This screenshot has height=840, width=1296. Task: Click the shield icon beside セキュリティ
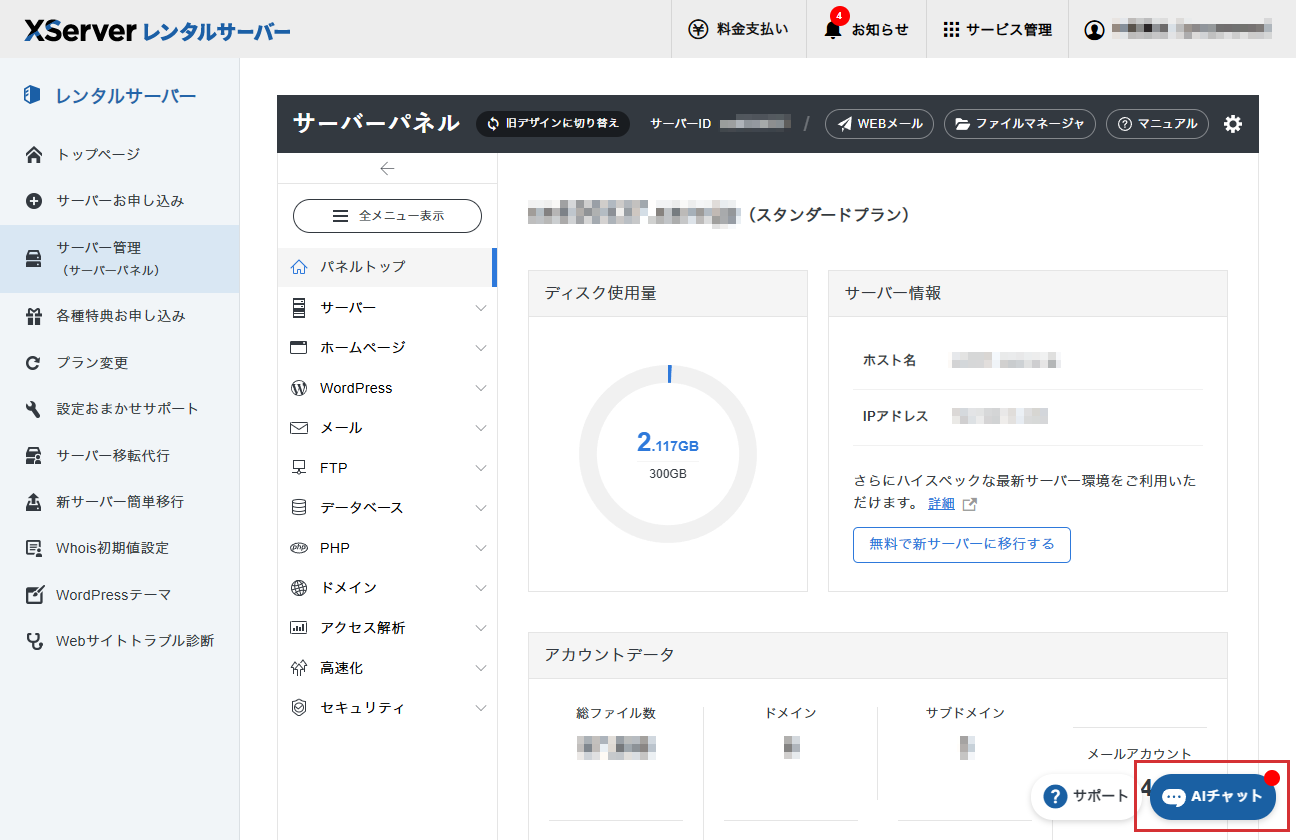point(298,708)
